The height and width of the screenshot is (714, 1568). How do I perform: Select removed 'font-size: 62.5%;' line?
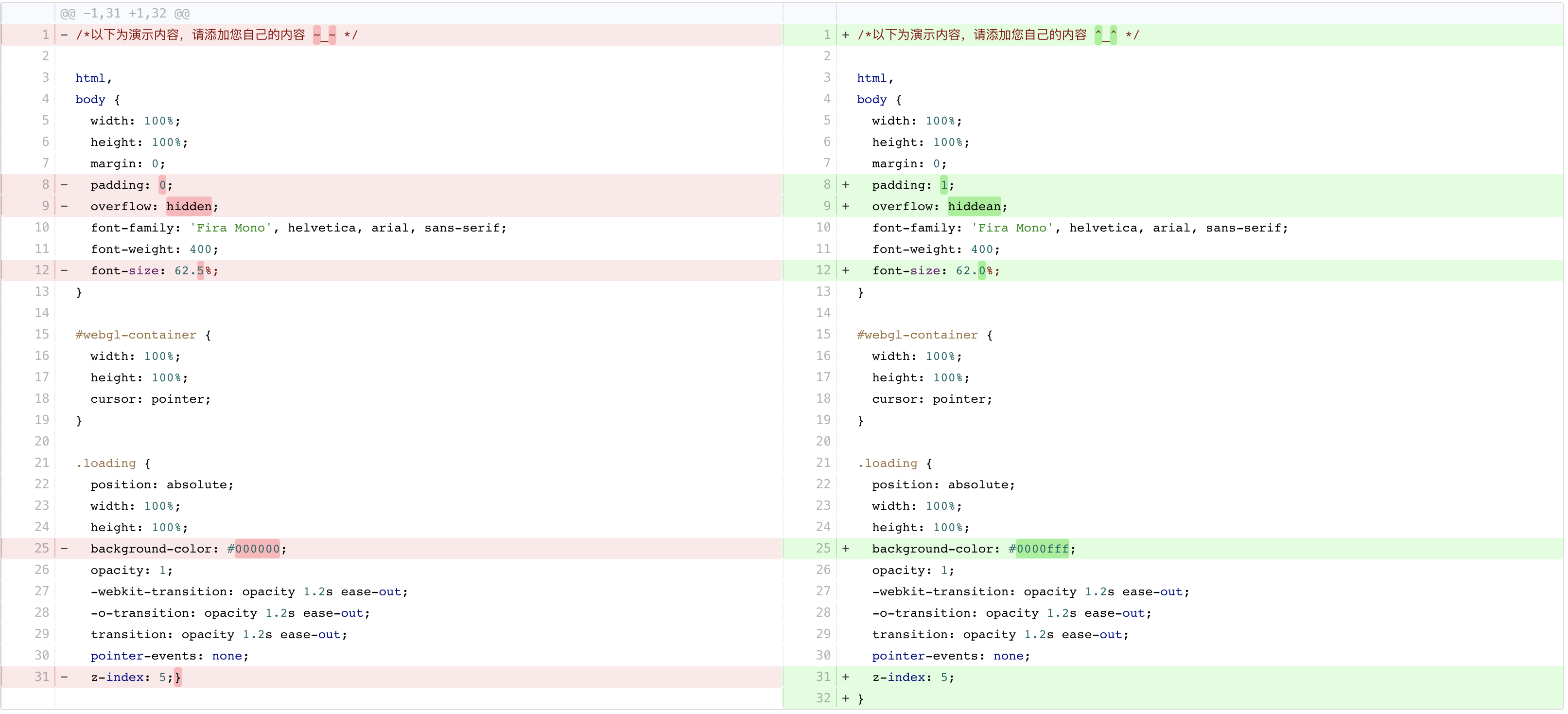coord(391,270)
